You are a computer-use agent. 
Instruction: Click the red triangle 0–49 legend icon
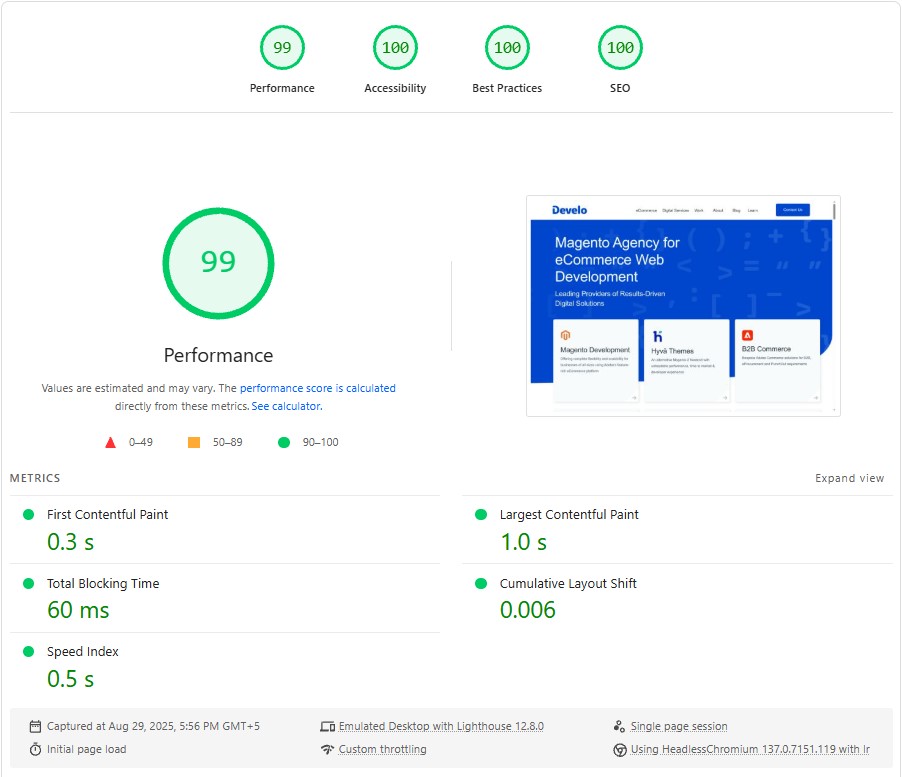[x=111, y=442]
